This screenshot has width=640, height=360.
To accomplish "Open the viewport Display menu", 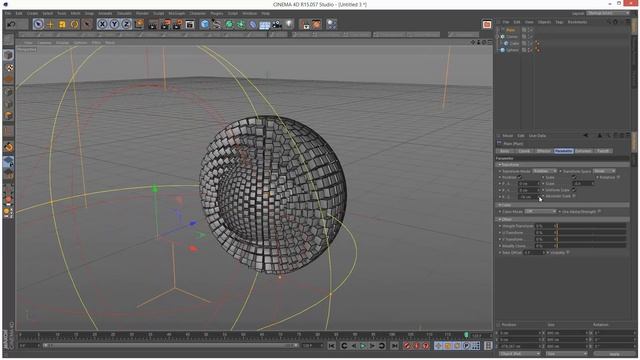I will click(62, 42).
